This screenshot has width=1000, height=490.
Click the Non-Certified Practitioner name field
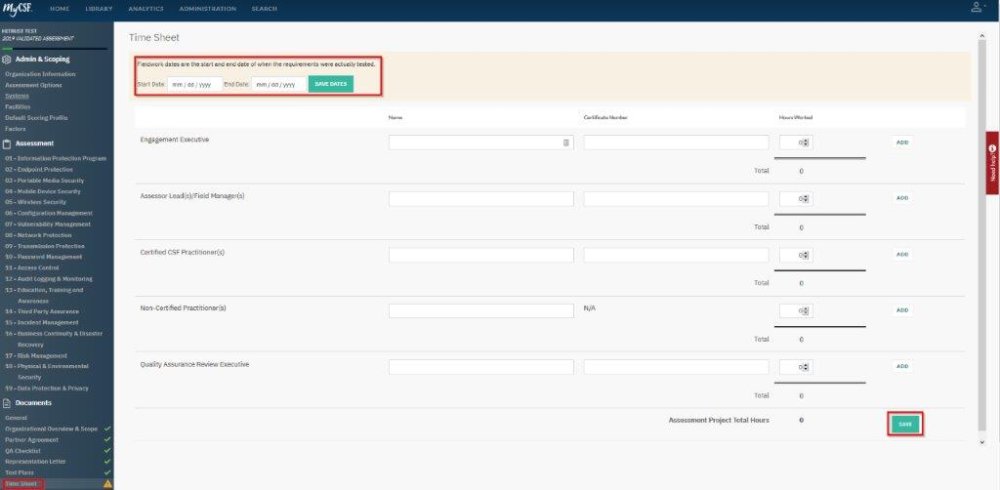(x=481, y=311)
